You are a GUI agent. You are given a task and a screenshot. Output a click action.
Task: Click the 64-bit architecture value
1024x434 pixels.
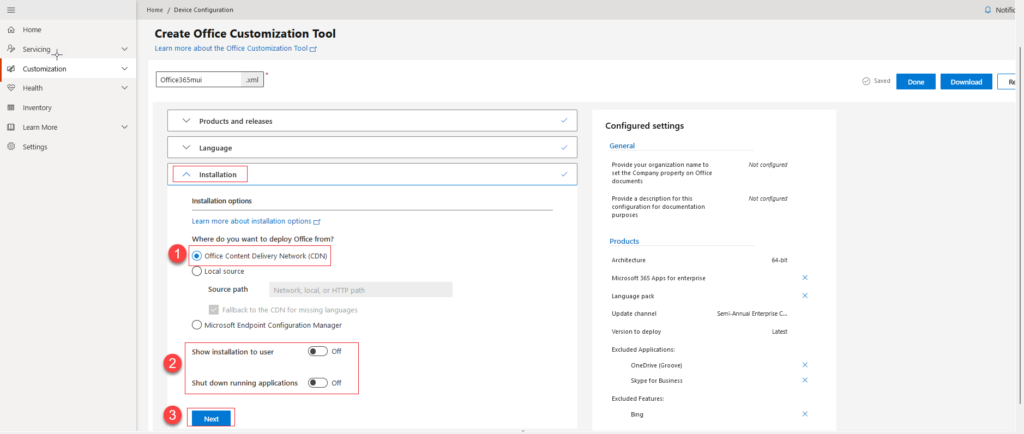[779, 260]
